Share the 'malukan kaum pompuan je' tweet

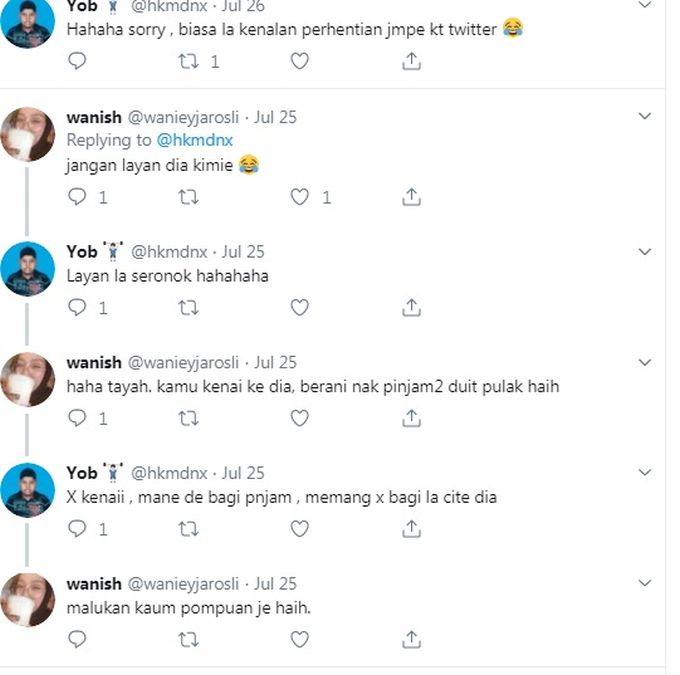[410, 639]
